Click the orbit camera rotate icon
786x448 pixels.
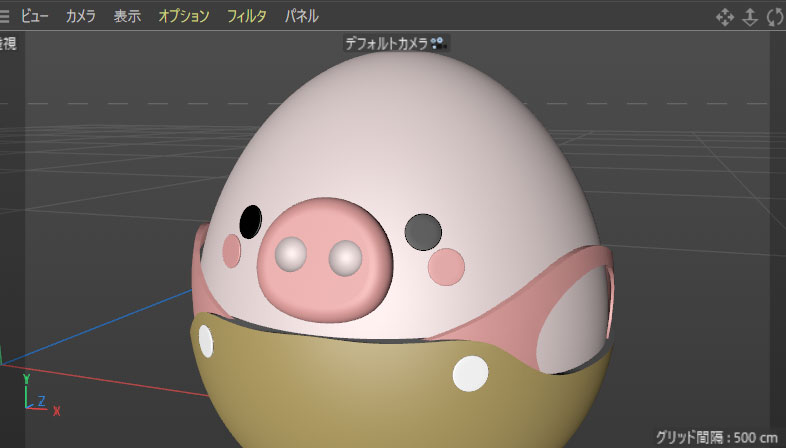coord(775,17)
